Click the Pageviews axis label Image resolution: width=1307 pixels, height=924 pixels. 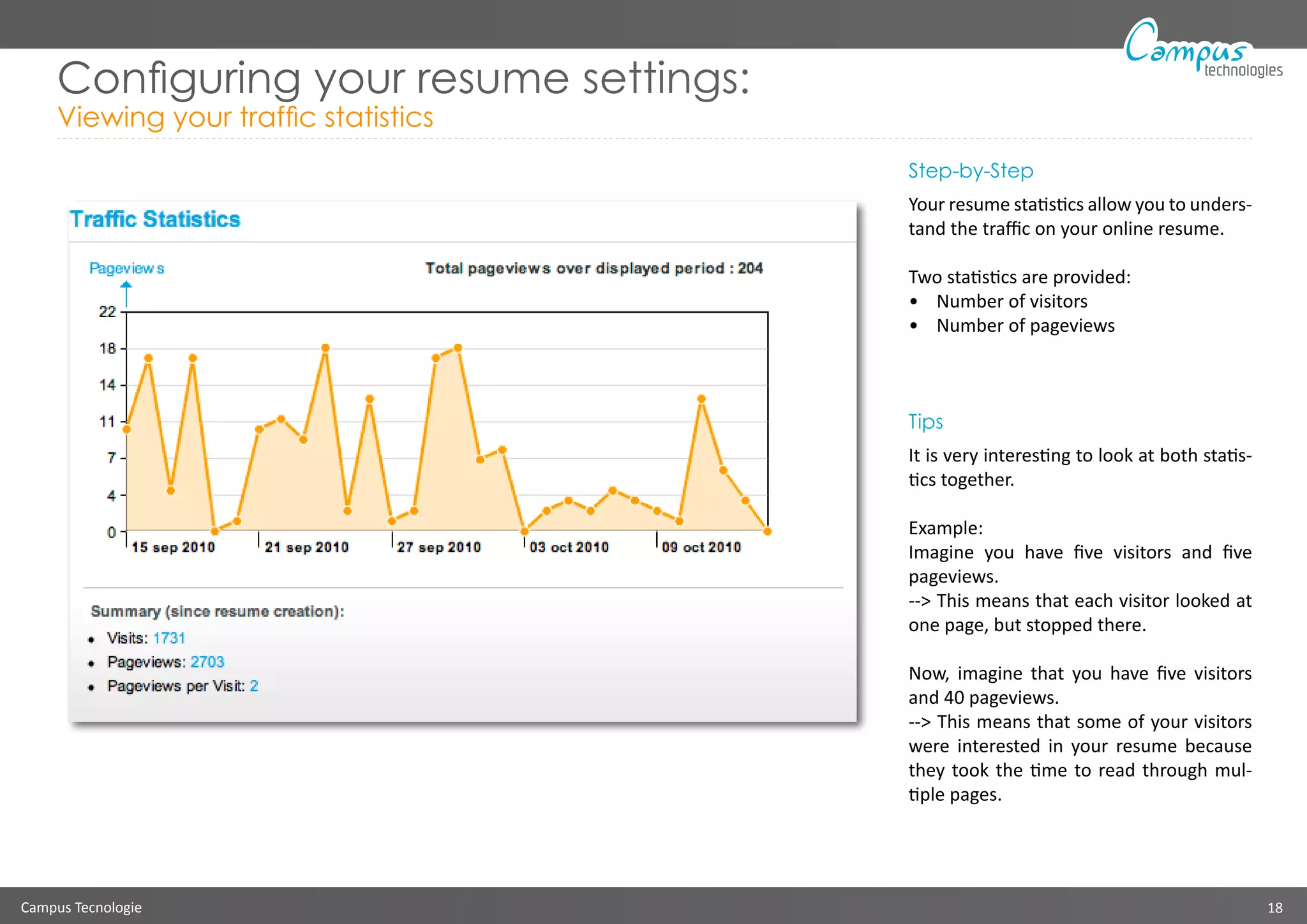click(x=126, y=268)
